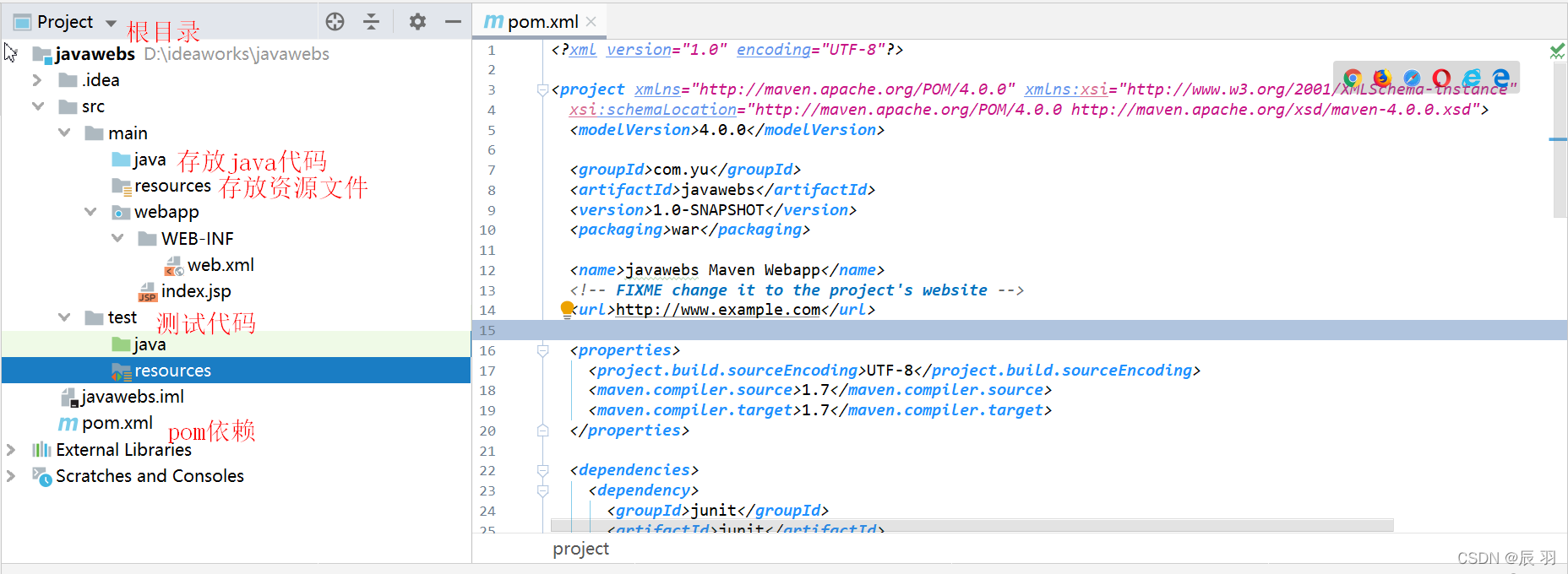The height and width of the screenshot is (574, 1568).
Task: Collapse the src folder
Action: [x=38, y=106]
